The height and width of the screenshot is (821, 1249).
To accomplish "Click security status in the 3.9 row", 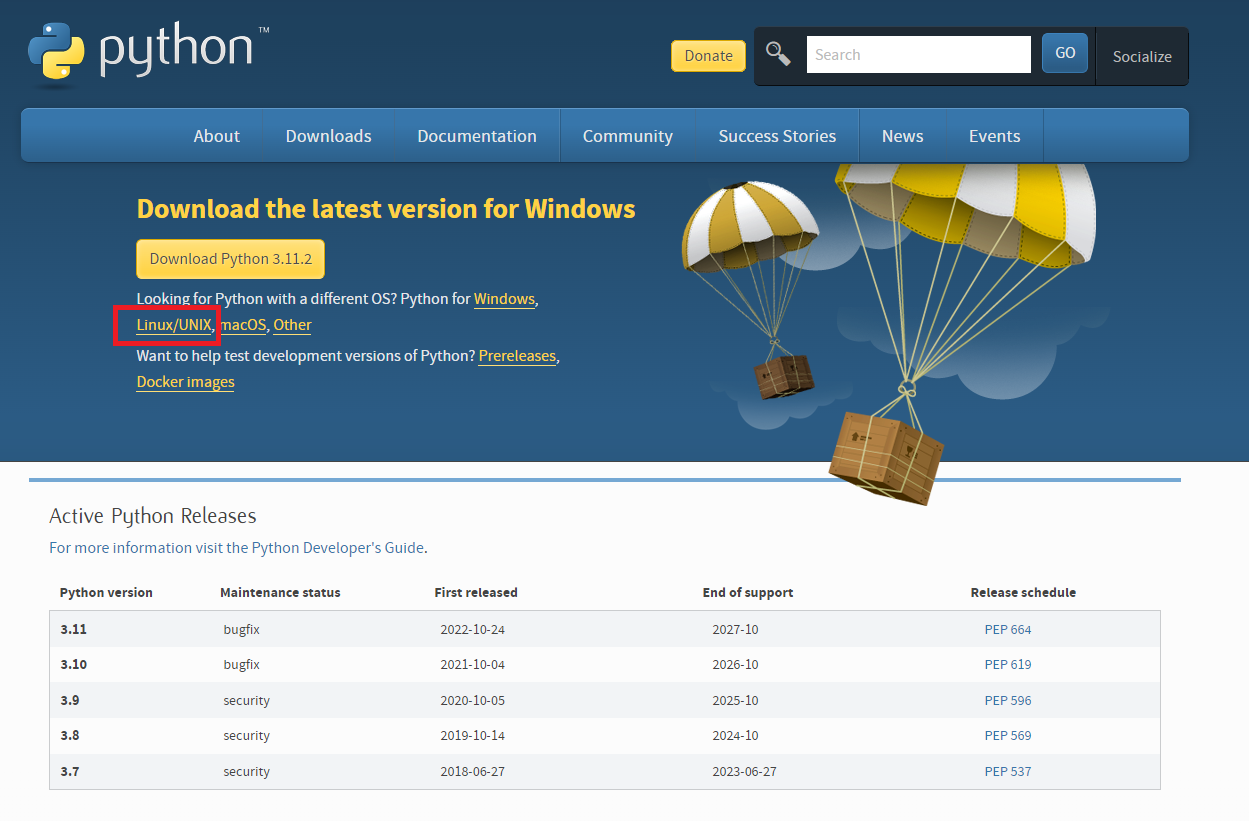I will coord(247,701).
